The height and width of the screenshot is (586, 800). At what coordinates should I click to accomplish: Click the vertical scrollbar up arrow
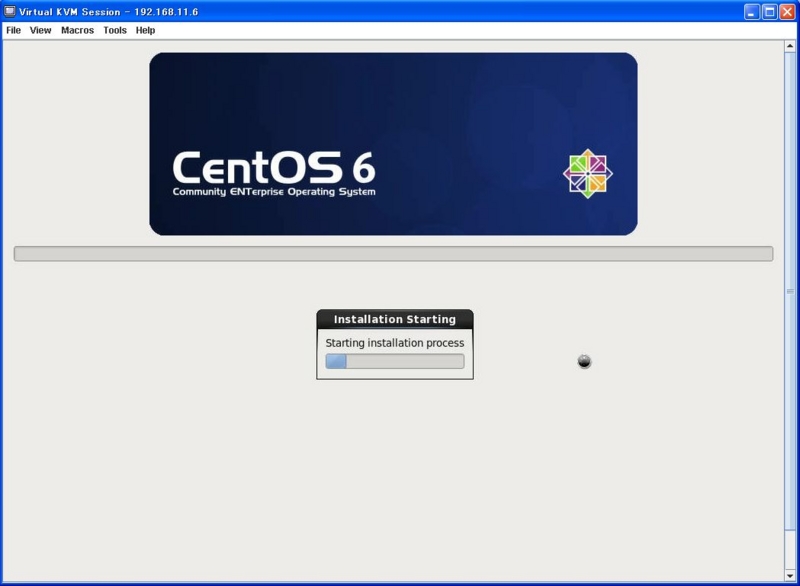790,46
